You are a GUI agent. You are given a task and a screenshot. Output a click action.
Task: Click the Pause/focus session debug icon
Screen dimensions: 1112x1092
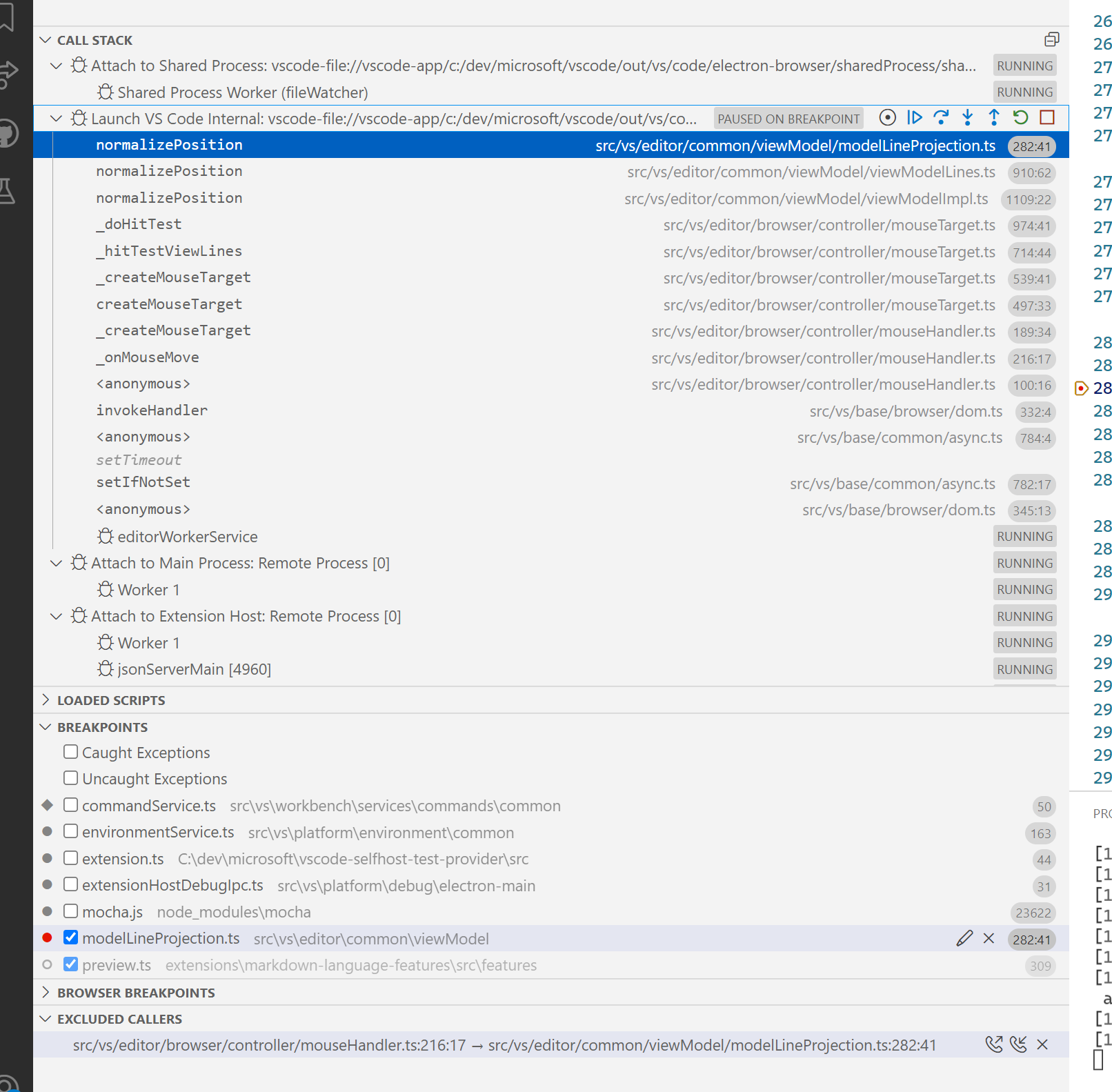click(888, 118)
